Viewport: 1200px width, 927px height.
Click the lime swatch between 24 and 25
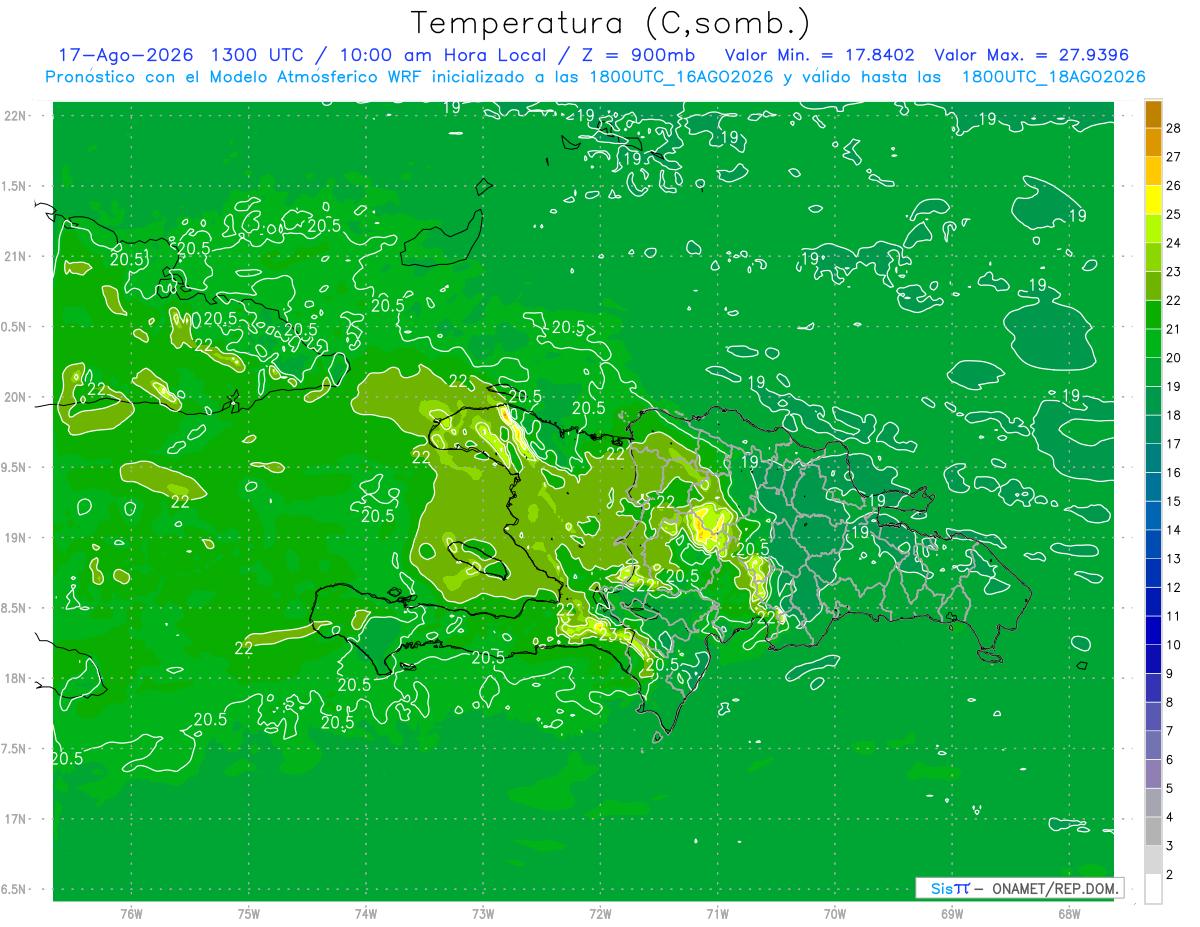[x=1153, y=229]
